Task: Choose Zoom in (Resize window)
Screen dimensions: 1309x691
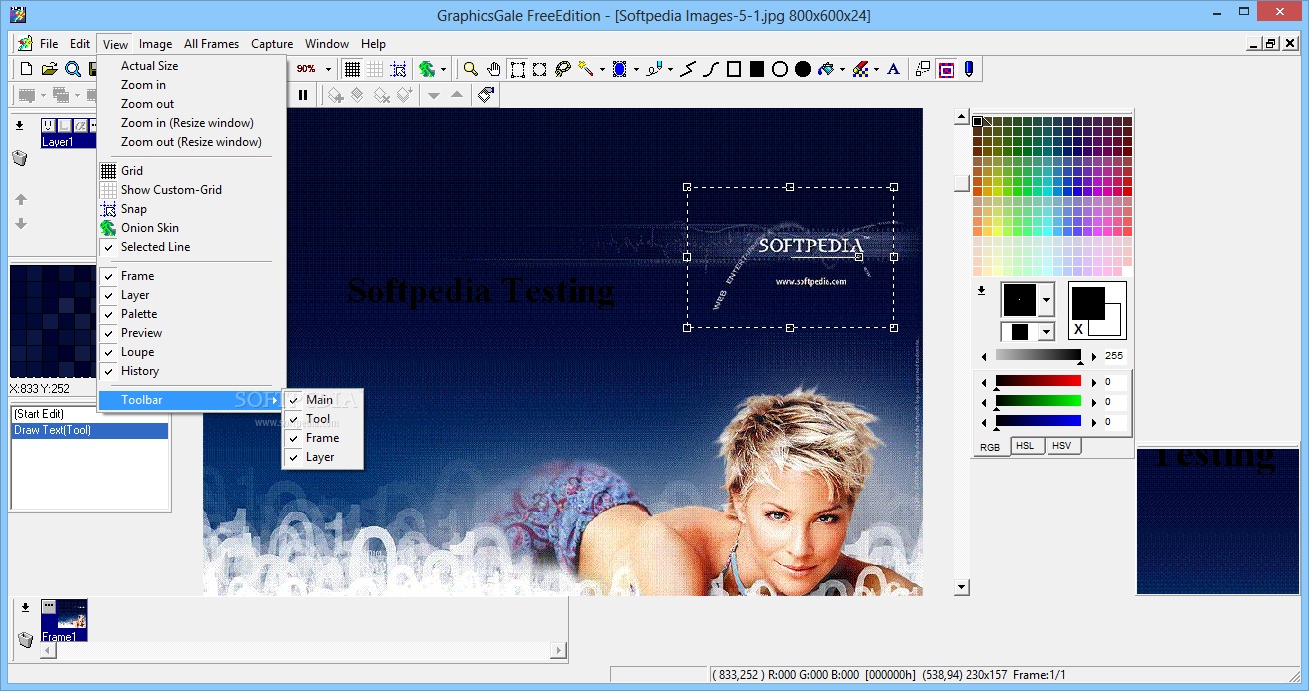Action: [185, 123]
